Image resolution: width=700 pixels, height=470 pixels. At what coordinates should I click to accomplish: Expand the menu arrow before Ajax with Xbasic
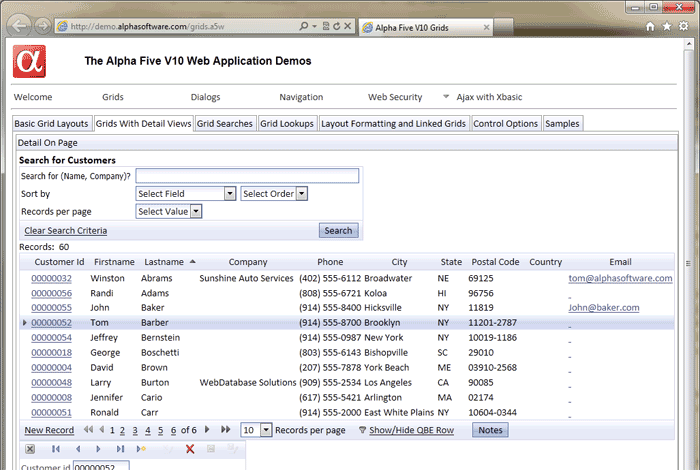pos(446,96)
